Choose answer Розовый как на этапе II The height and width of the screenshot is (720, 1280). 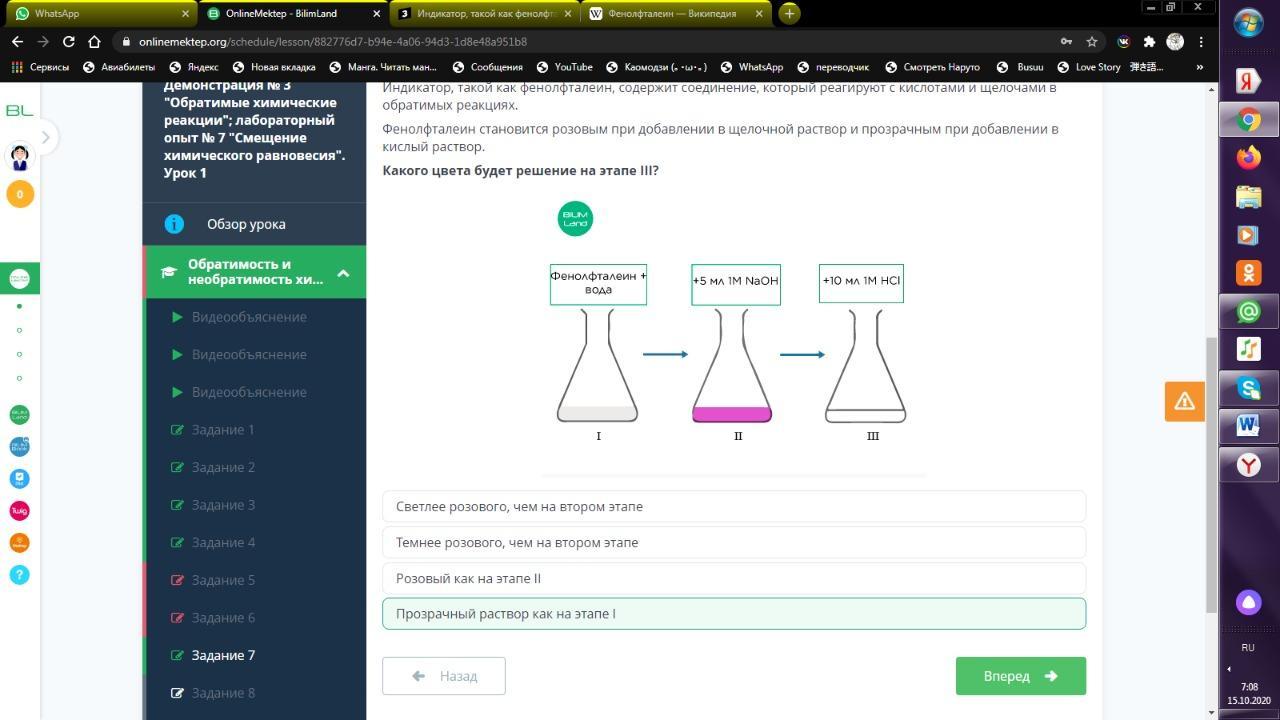734,579
